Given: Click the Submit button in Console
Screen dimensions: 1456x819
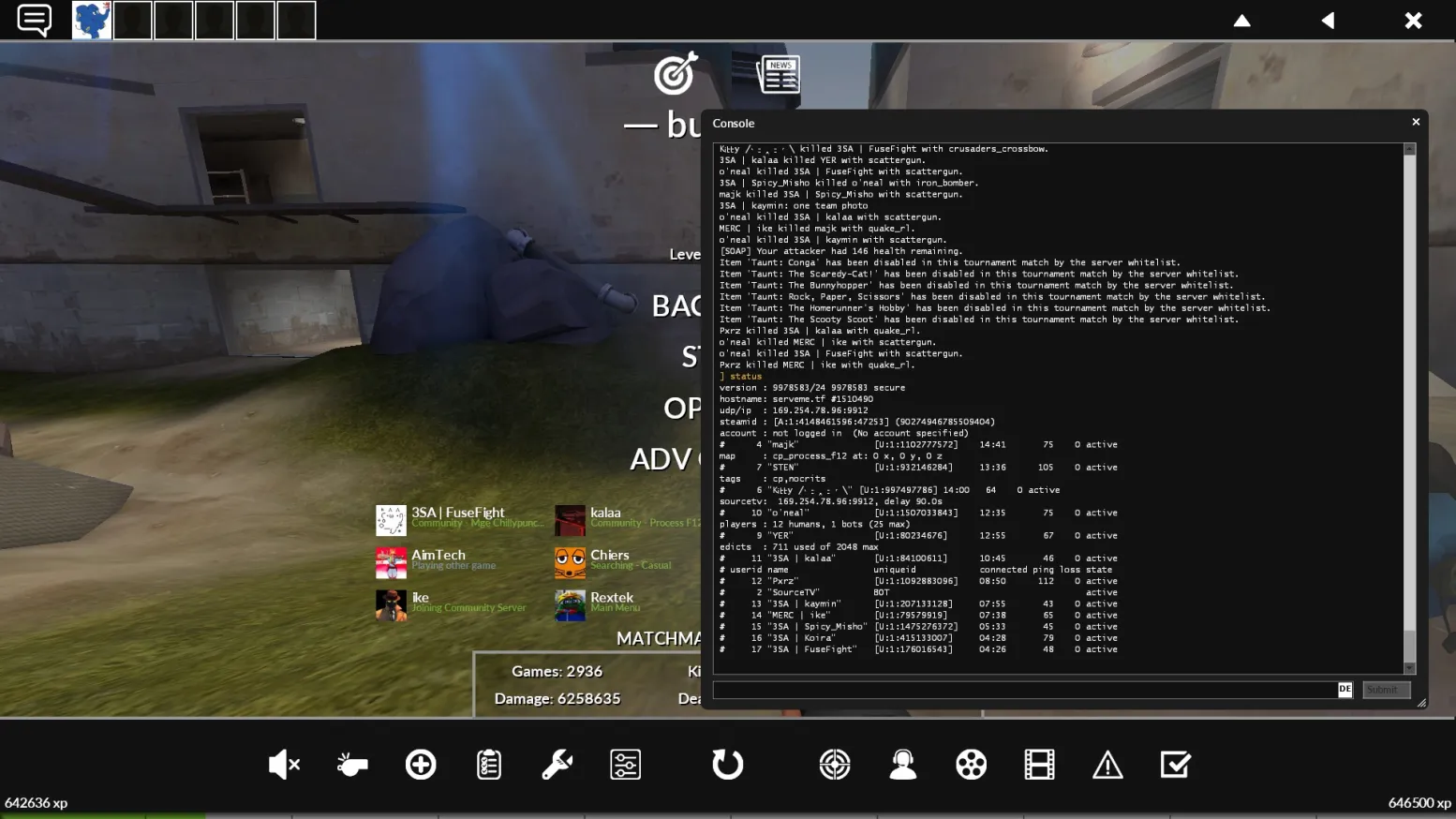Looking at the screenshot, I should [x=1385, y=690].
